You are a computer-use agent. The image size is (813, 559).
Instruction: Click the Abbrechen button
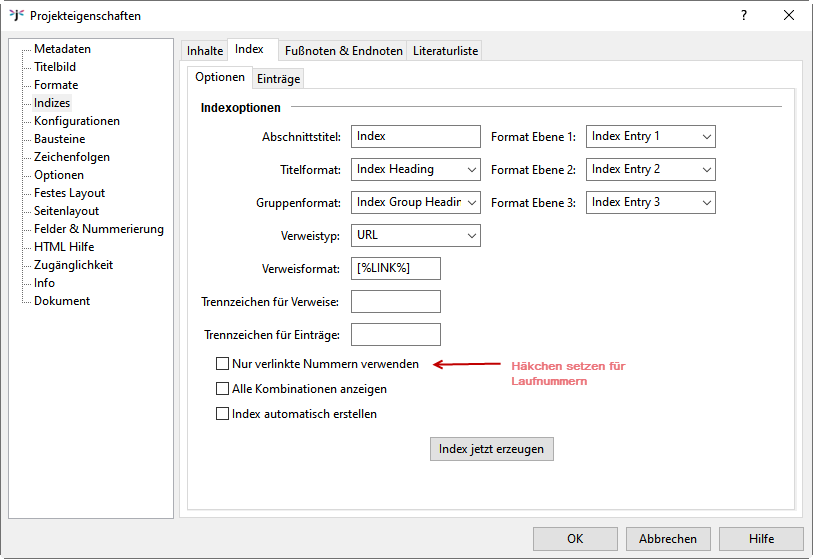667,538
